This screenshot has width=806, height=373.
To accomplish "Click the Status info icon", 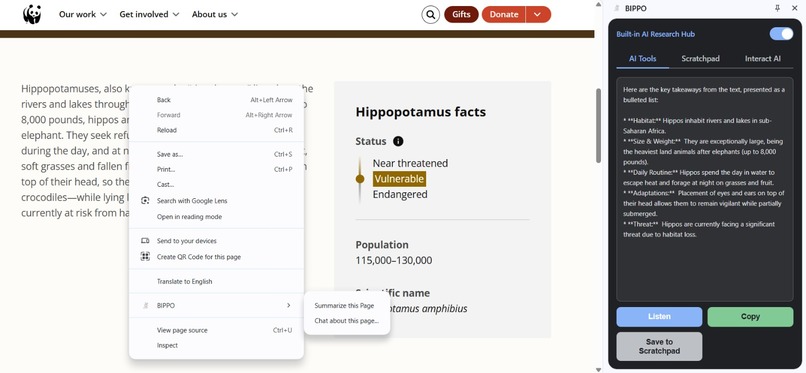I will 398,141.
